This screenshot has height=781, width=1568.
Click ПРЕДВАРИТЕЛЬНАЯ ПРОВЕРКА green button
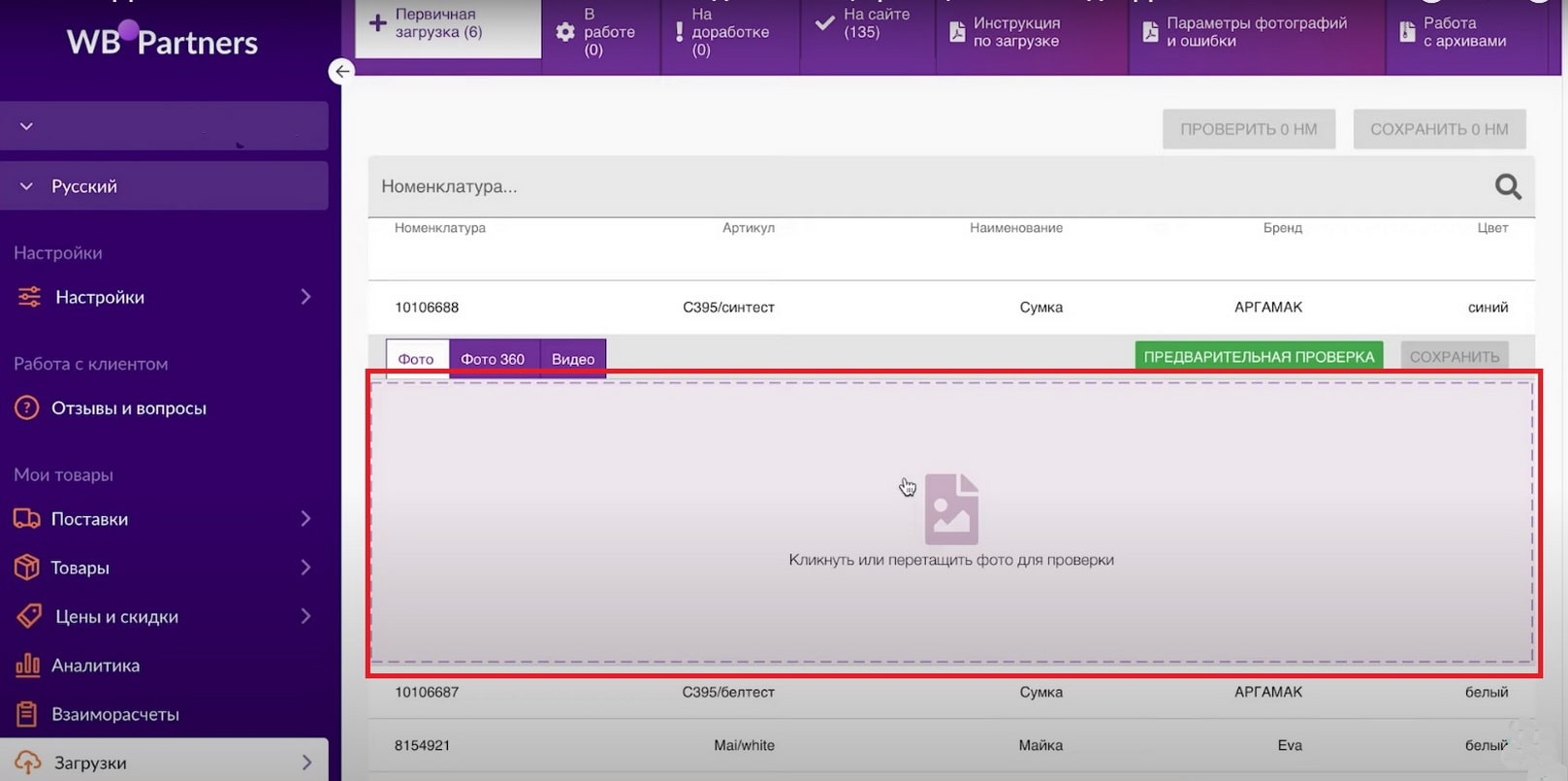coord(1259,356)
